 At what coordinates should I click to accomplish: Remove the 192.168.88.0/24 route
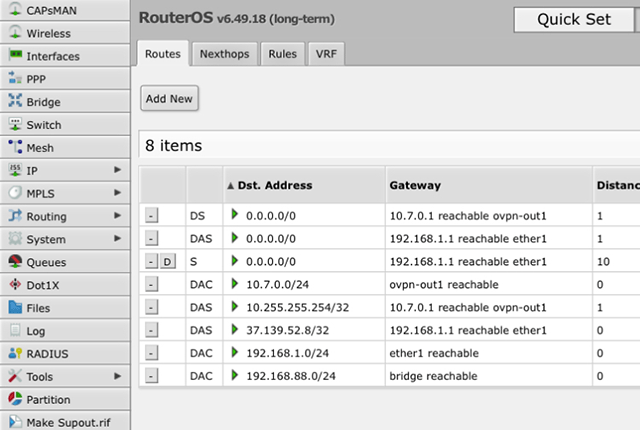(151, 375)
